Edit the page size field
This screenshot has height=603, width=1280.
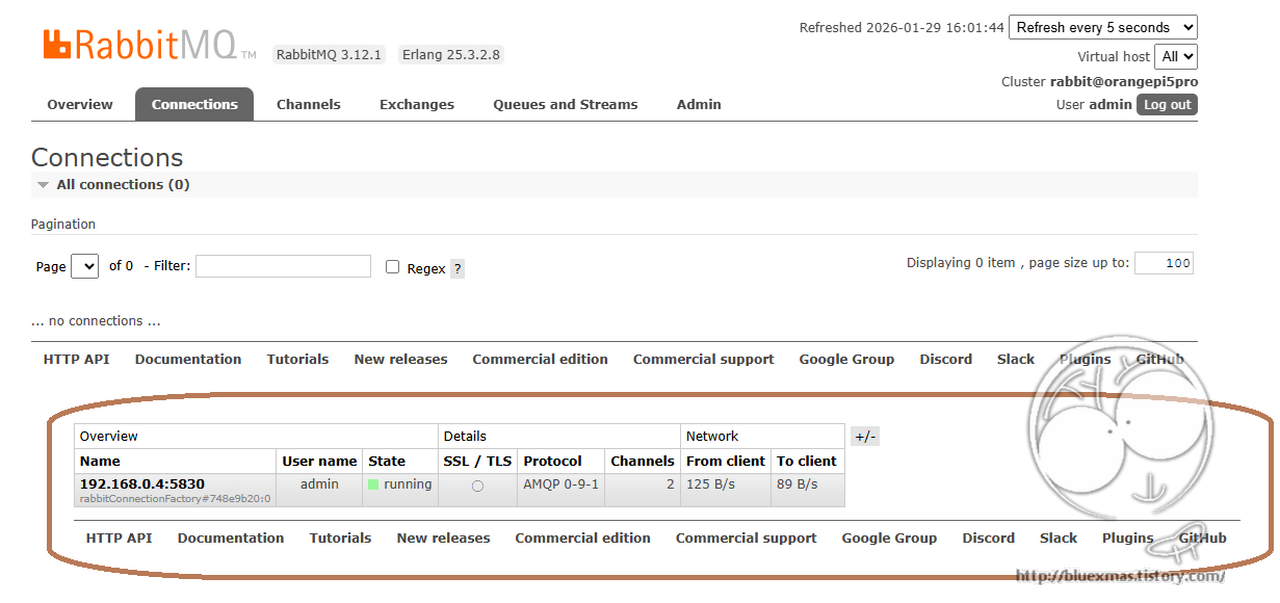coord(1164,263)
